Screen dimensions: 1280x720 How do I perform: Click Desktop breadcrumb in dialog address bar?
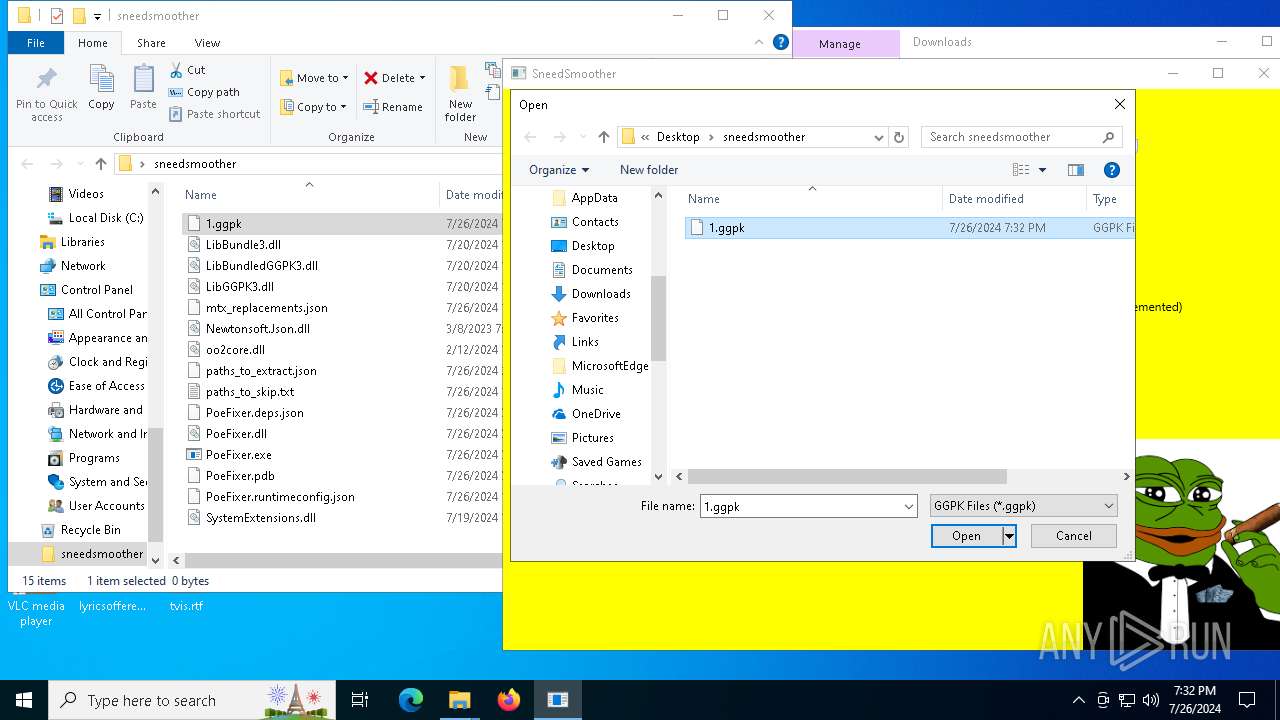tap(678, 137)
